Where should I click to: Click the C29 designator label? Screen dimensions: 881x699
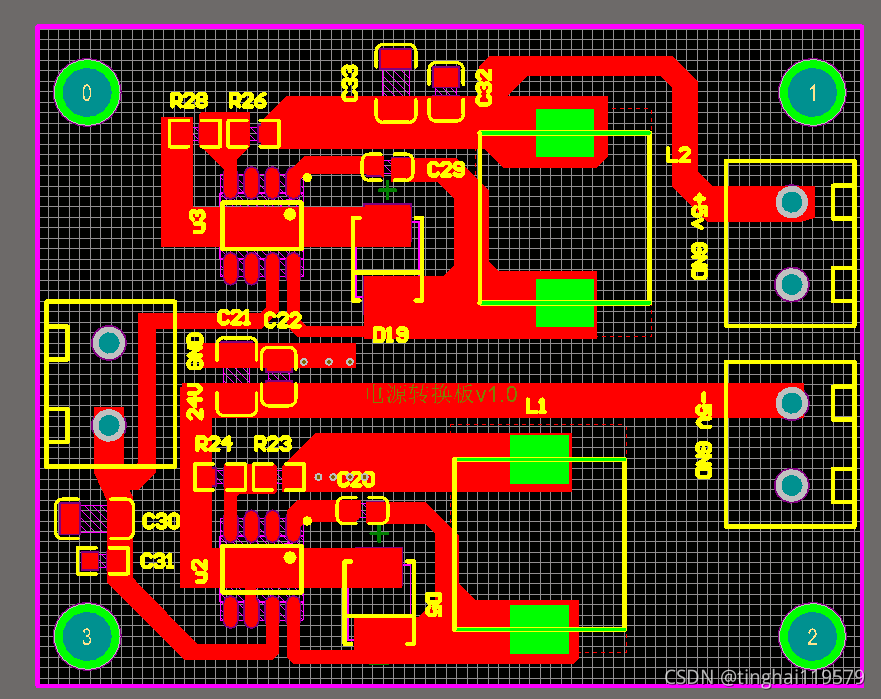[446, 170]
